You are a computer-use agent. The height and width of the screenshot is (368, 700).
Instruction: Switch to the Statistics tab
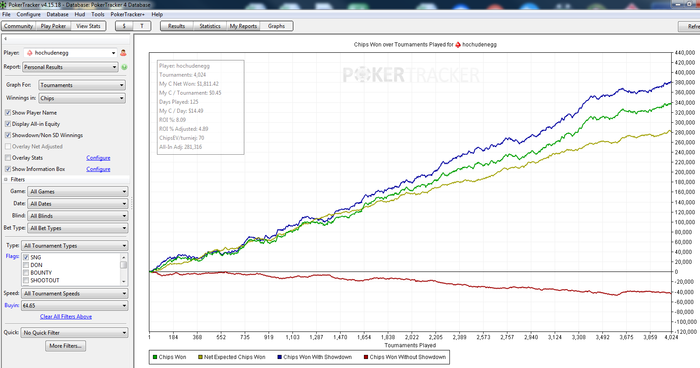click(210, 26)
